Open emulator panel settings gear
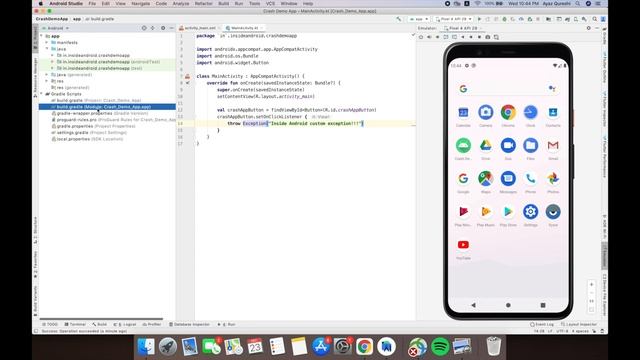Screen dimensions: 640x360 [589, 28]
